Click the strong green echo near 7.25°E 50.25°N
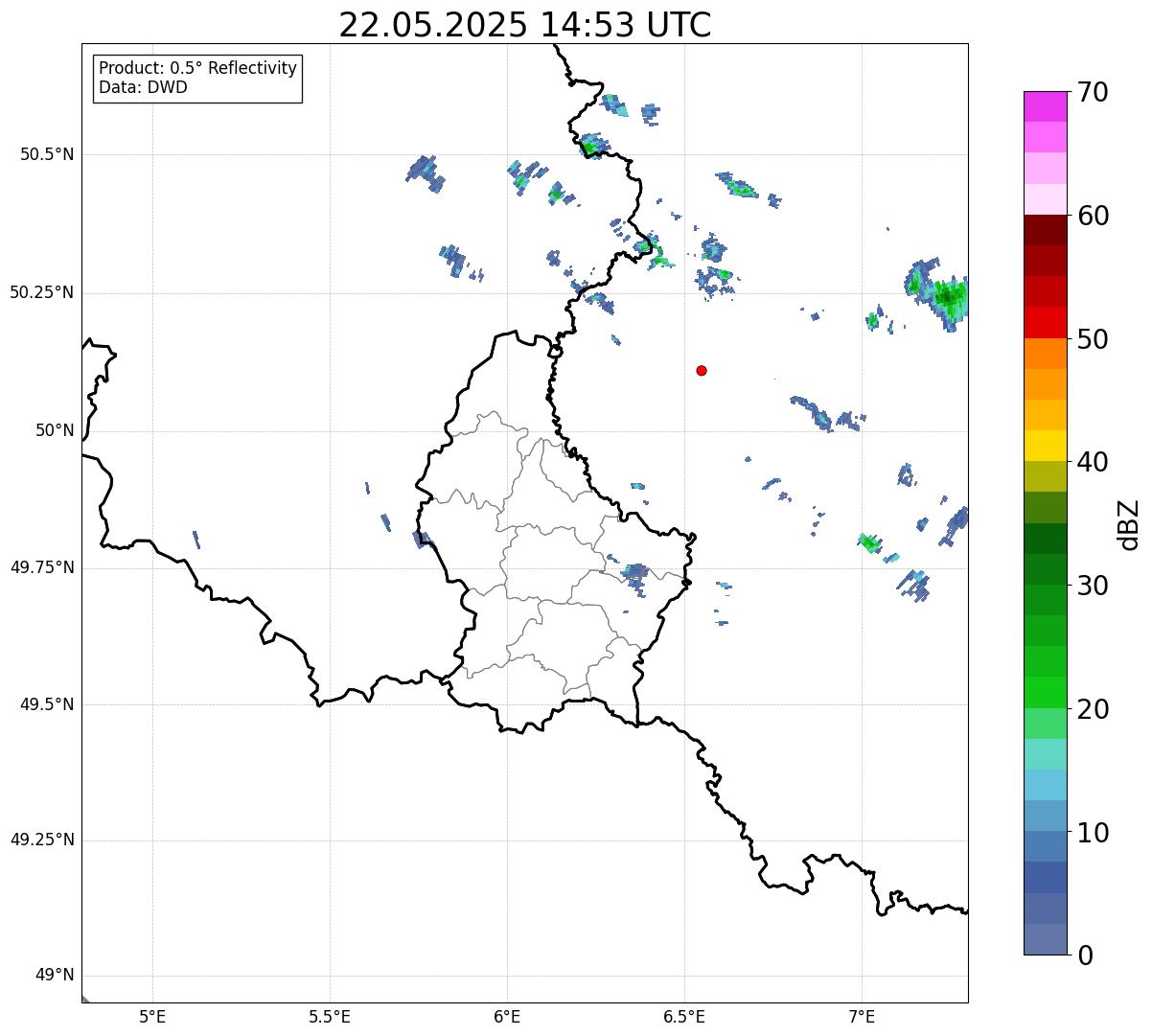 pyautogui.click(x=949, y=296)
